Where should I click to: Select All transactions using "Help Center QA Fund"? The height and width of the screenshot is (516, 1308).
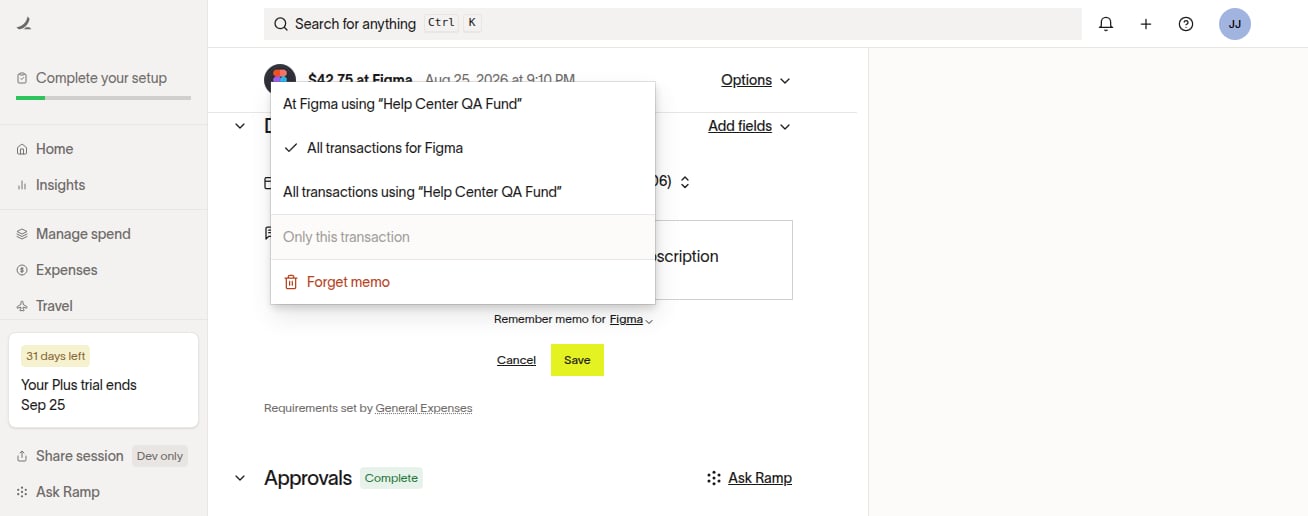pyautogui.click(x=463, y=192)
